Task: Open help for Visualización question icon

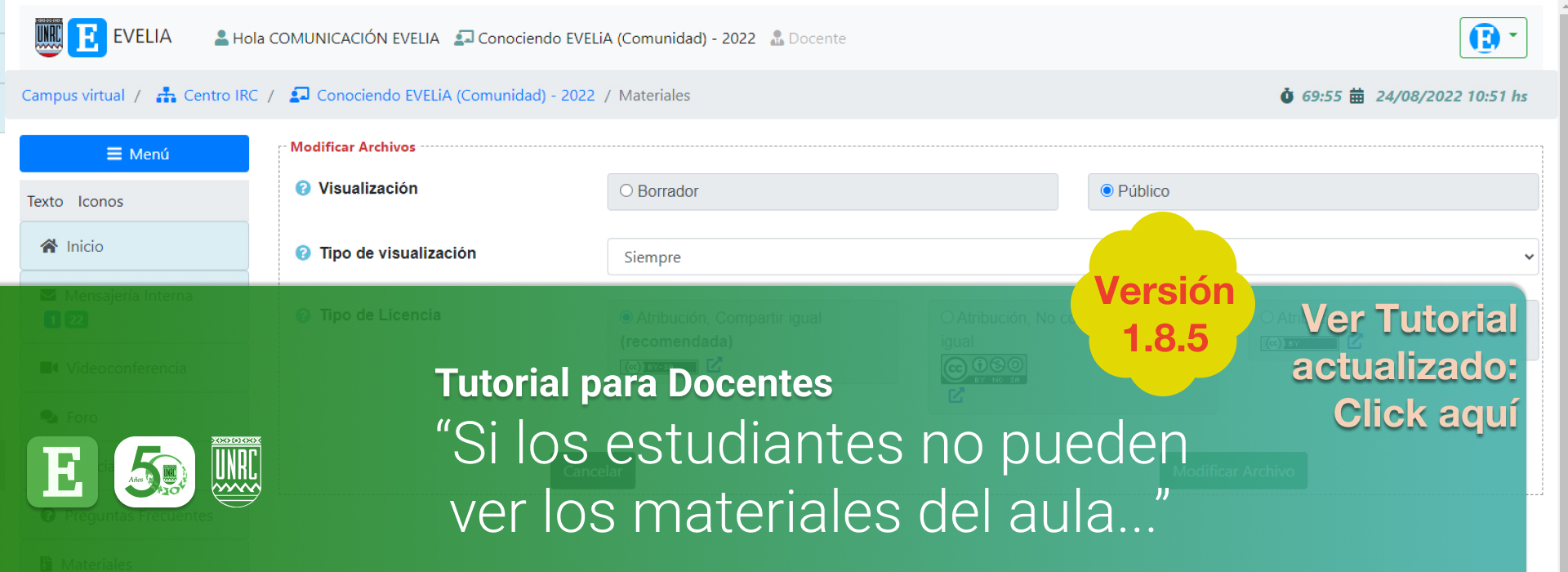Action: pos(303,188)
